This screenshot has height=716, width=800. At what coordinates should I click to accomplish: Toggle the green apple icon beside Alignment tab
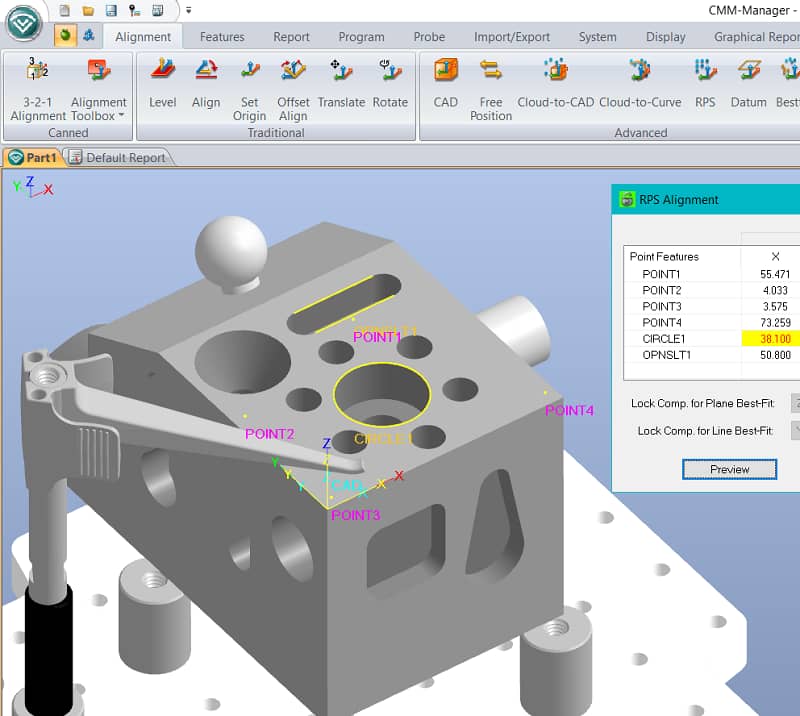(x=65, y=36)
